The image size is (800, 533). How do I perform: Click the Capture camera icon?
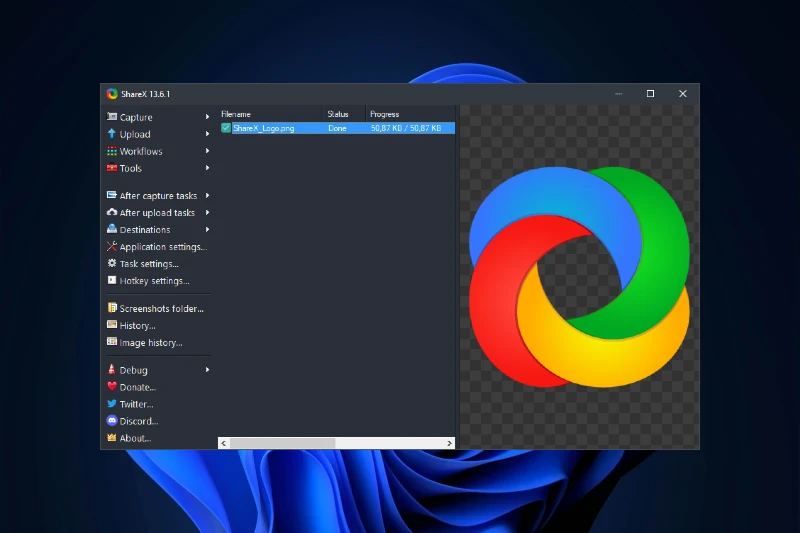(x=112, y=117)
